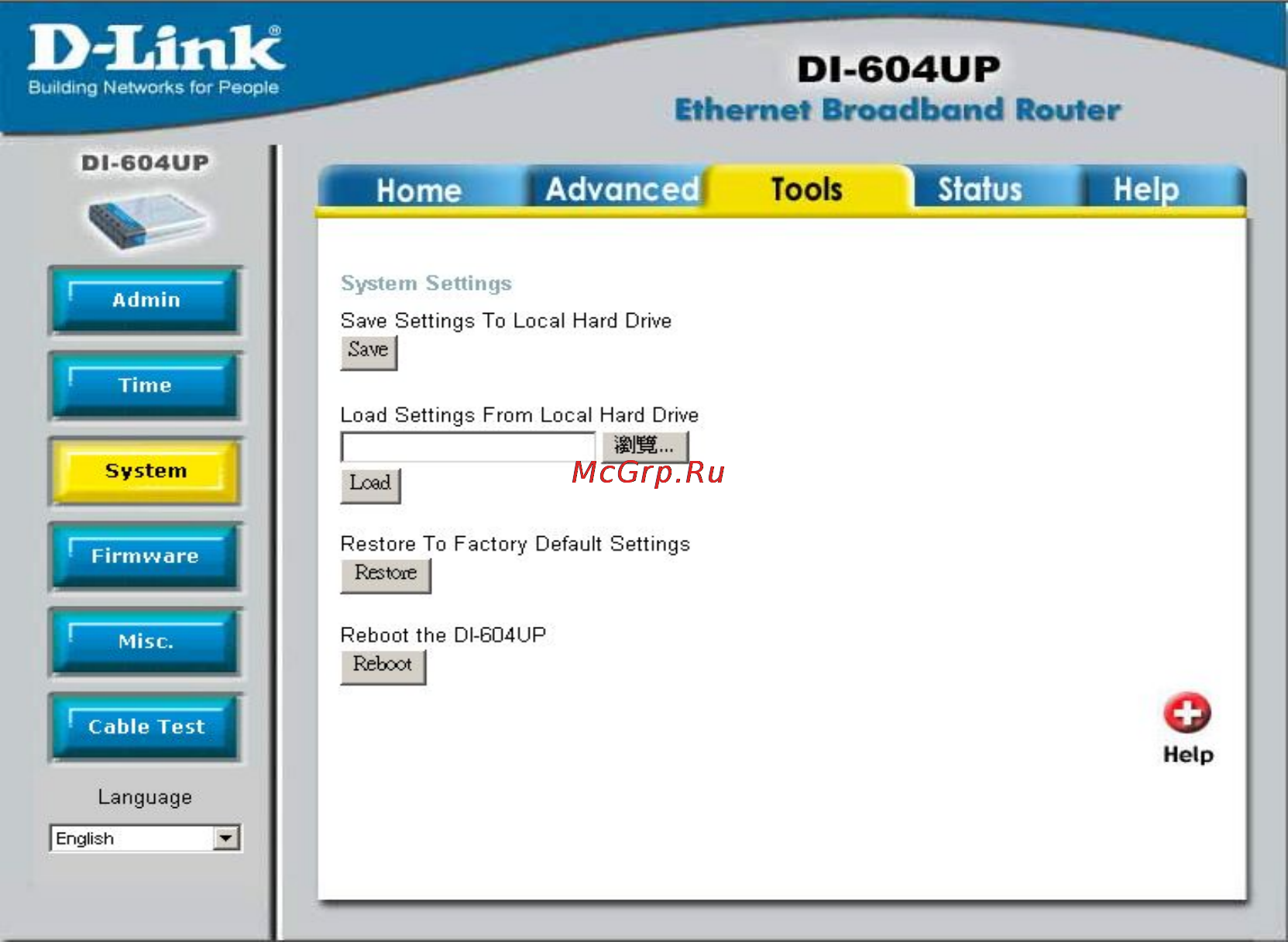Click the System Settings heading
The height and width of the screenshot is (942, 1288).
pyautogui.click(x=427, y=284)
